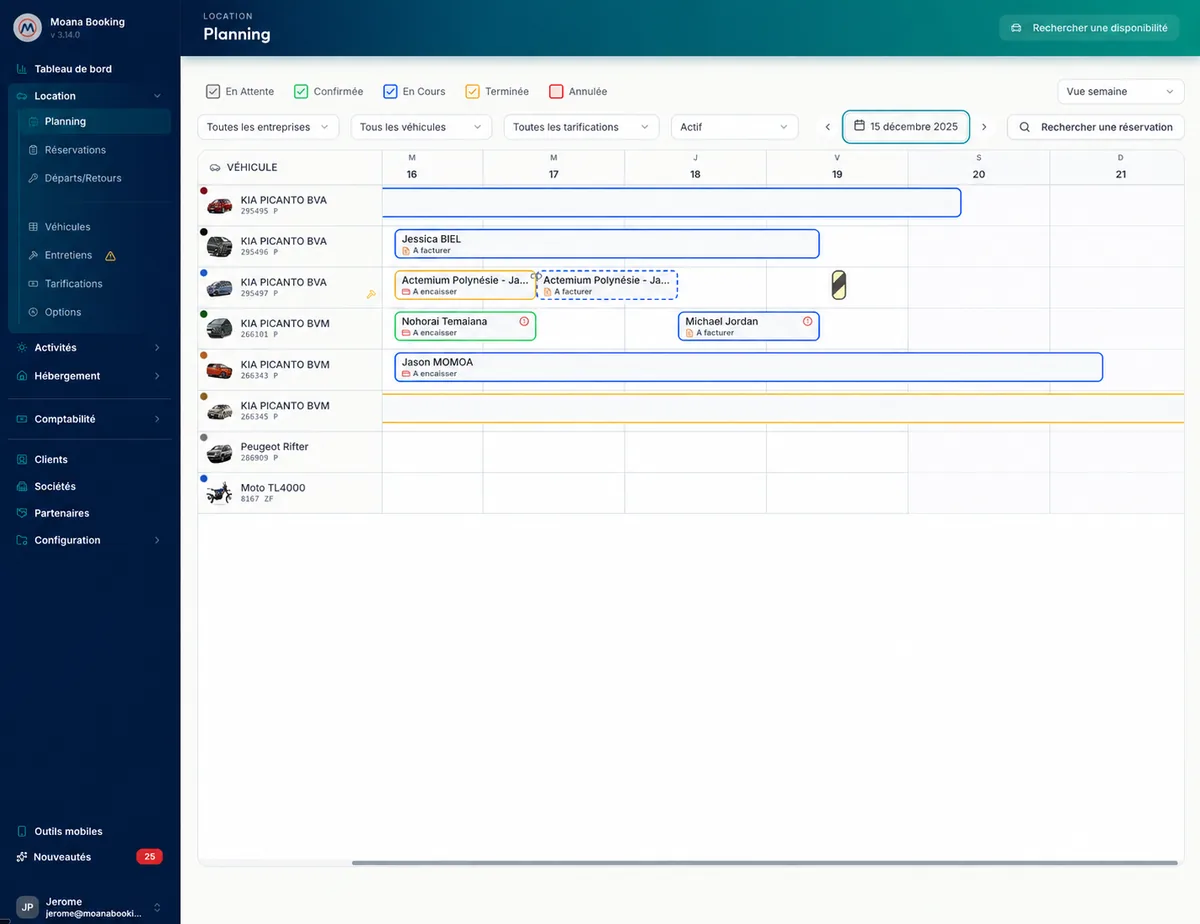This screenshot has height=924, width=1200.
Task: Open Tableau de bord from sidebar
Action: click(x=73, y=69)
